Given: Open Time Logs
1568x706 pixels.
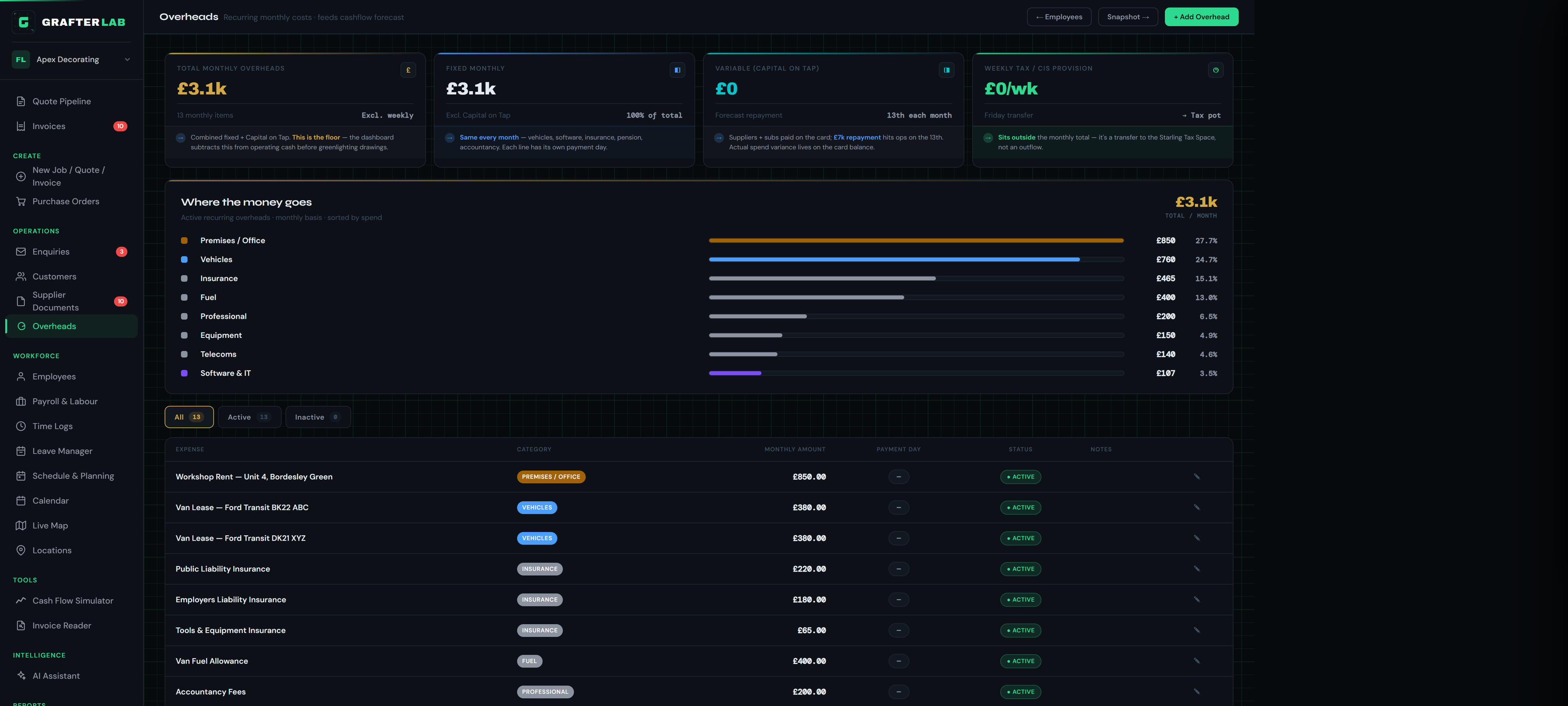Looking at the screenshot, I should (72, 427).
